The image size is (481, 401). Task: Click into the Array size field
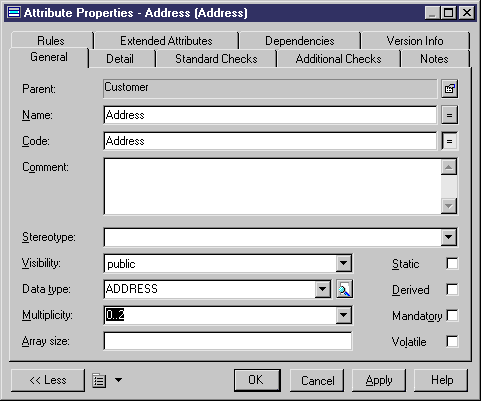point(228,341)
